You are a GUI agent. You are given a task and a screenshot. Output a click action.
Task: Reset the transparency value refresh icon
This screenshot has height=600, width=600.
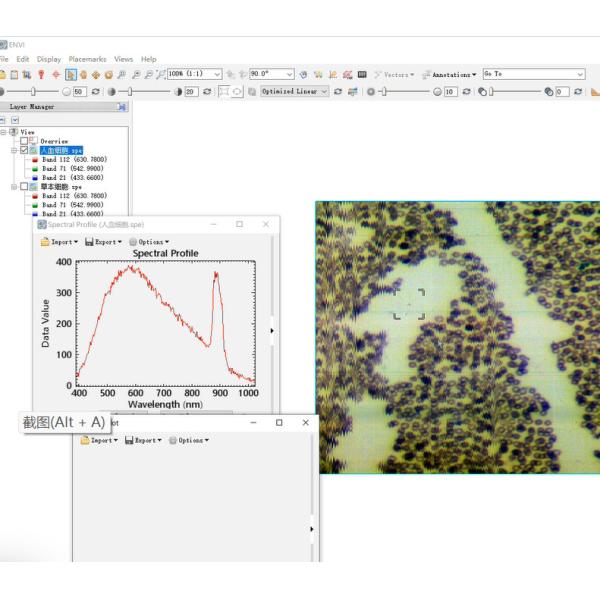click(577, 91)
